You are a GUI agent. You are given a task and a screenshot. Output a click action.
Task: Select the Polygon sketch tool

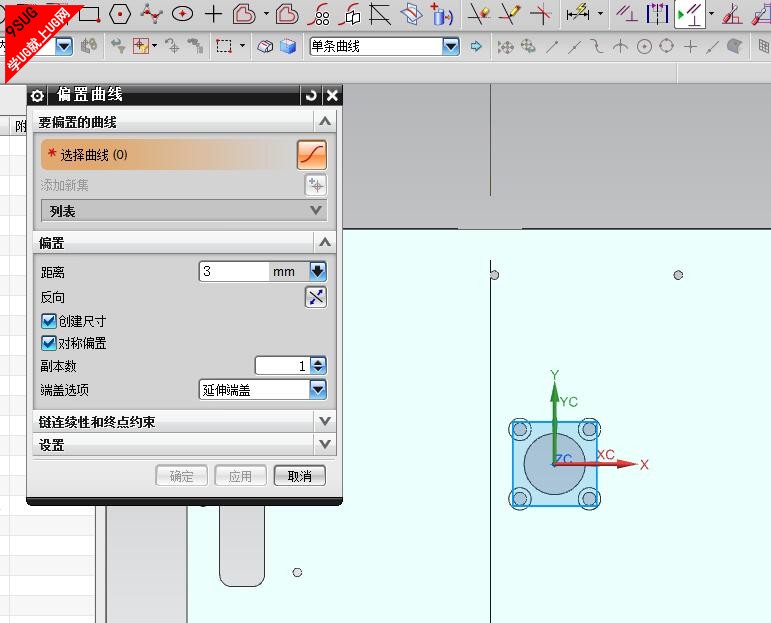(x=119, y=14)
